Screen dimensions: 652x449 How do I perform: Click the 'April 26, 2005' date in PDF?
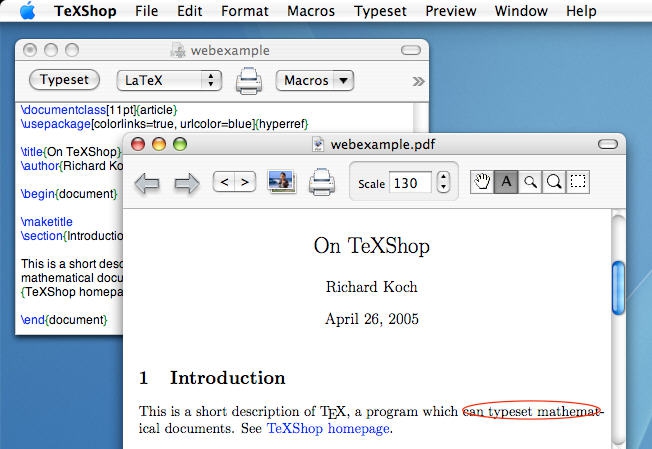pos(372,319)
